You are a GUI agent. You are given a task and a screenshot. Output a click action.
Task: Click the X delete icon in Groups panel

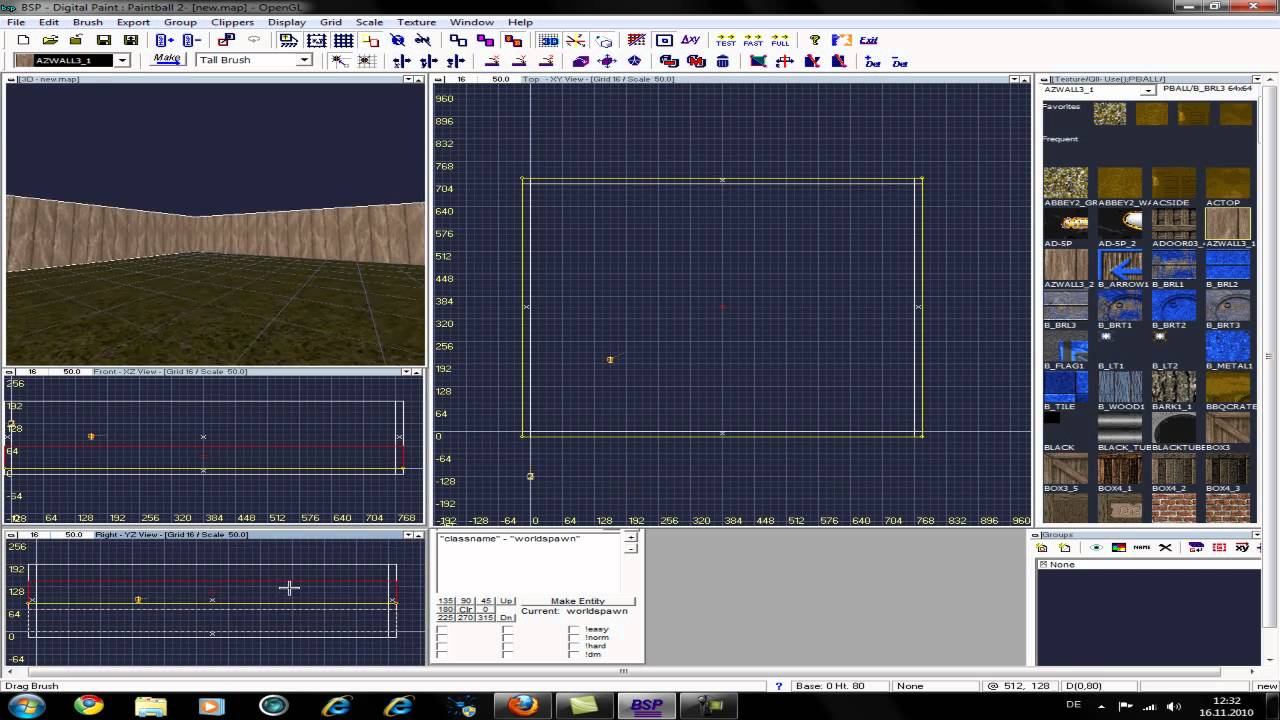click(x=1165, y=548)
